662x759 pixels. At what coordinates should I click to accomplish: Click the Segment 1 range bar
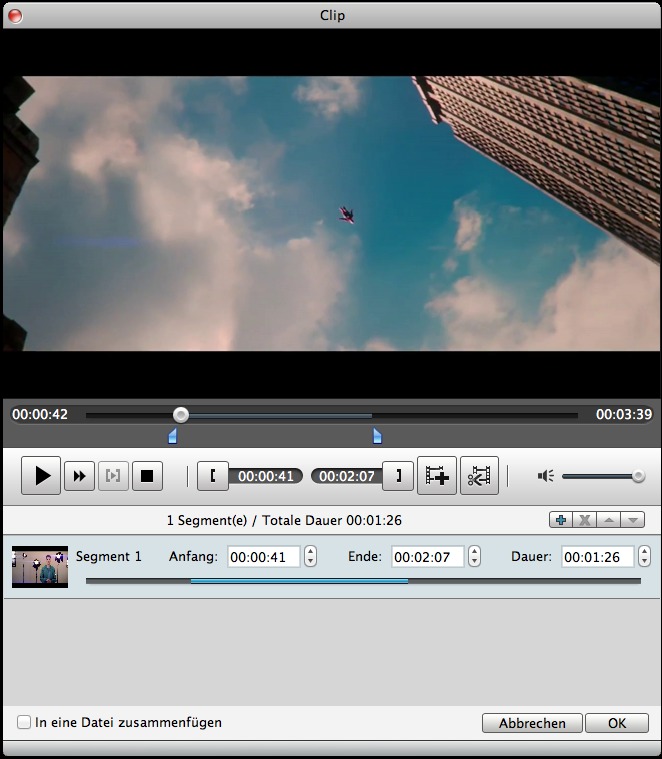[363, 581]
